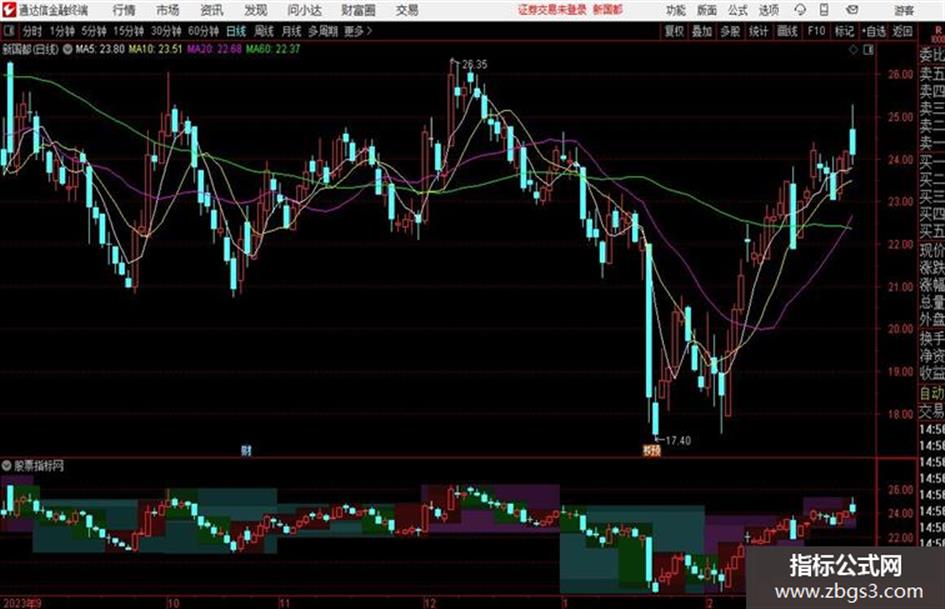Switch to 15分钟 period tab
This screenshot has width=945, height=609.
pos(128,31)
